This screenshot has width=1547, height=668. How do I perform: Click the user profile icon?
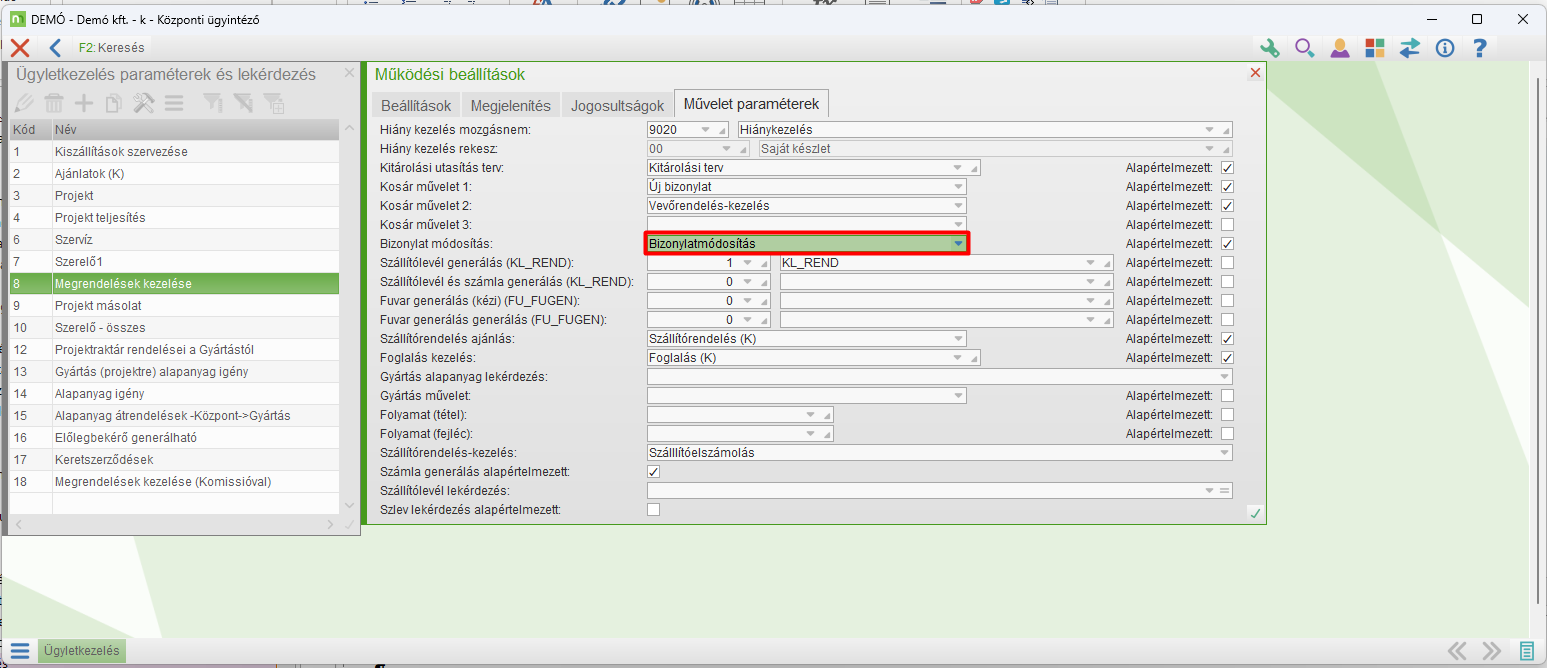pos(1340,47)
